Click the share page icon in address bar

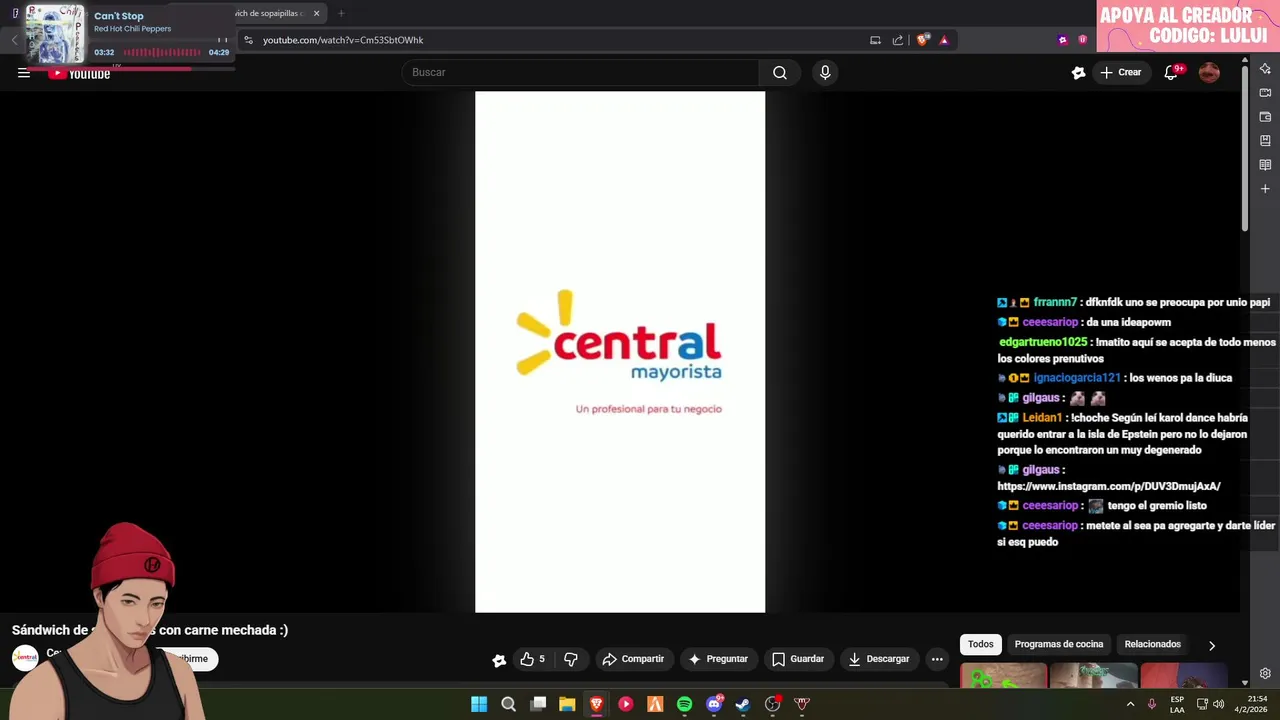pos(897,40)
